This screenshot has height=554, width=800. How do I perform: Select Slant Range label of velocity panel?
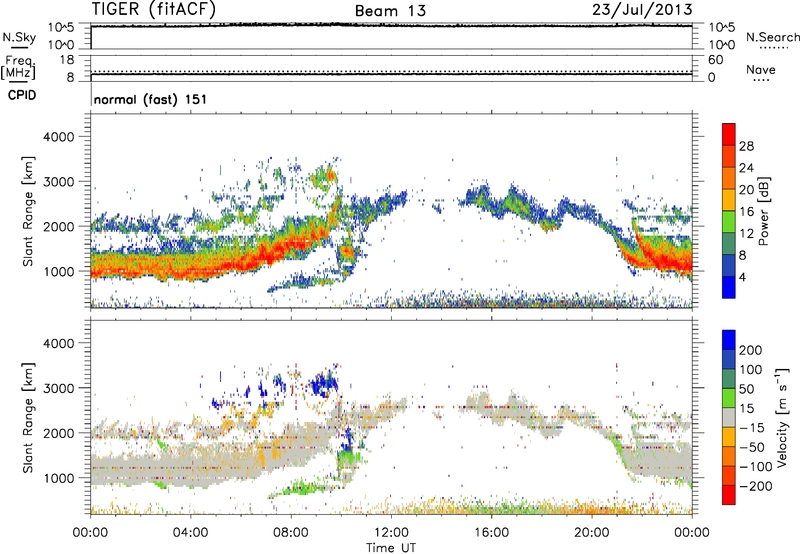click(x=28, y=417)
